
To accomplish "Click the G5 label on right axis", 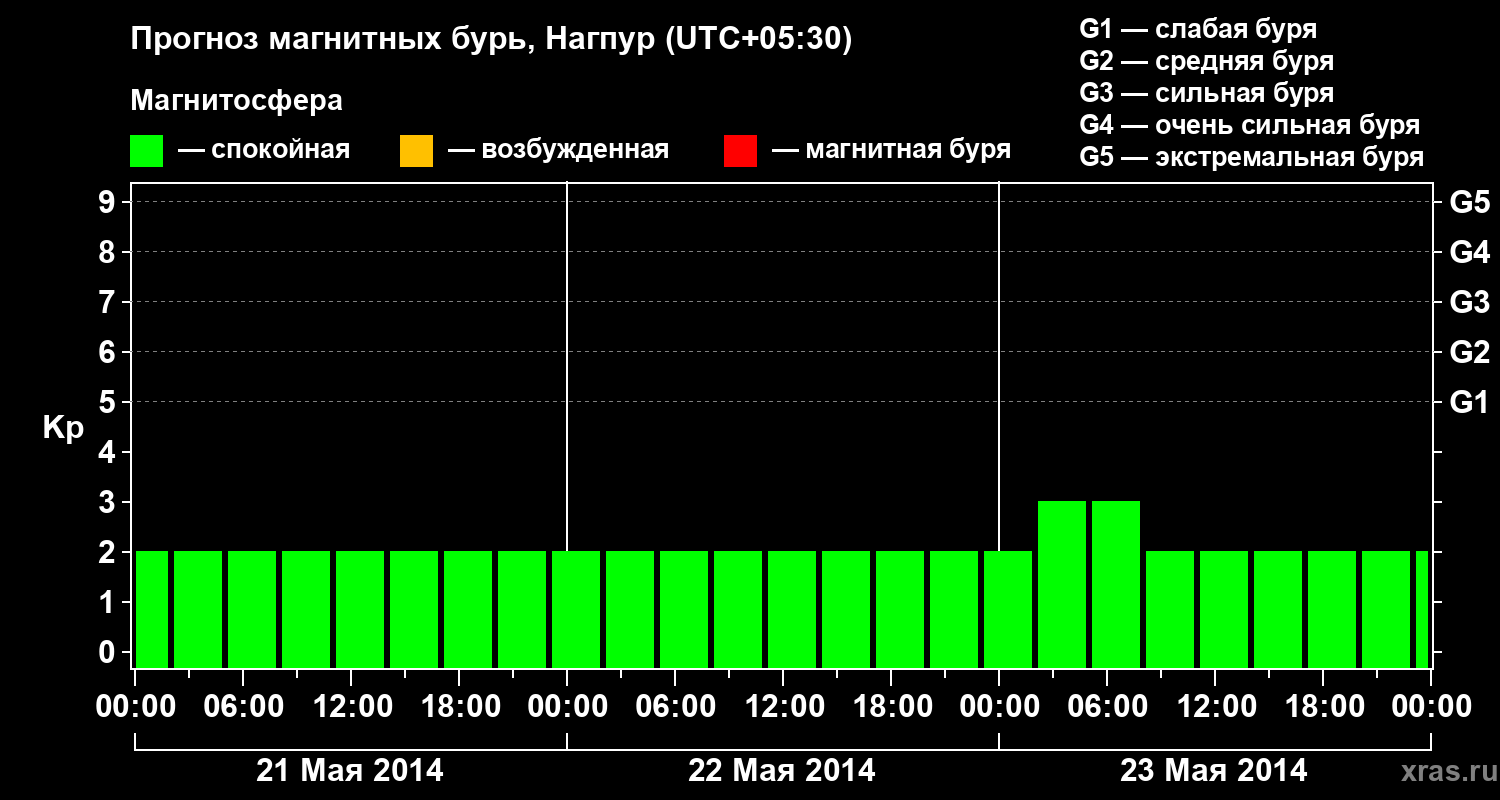I will pos(1470,202).
